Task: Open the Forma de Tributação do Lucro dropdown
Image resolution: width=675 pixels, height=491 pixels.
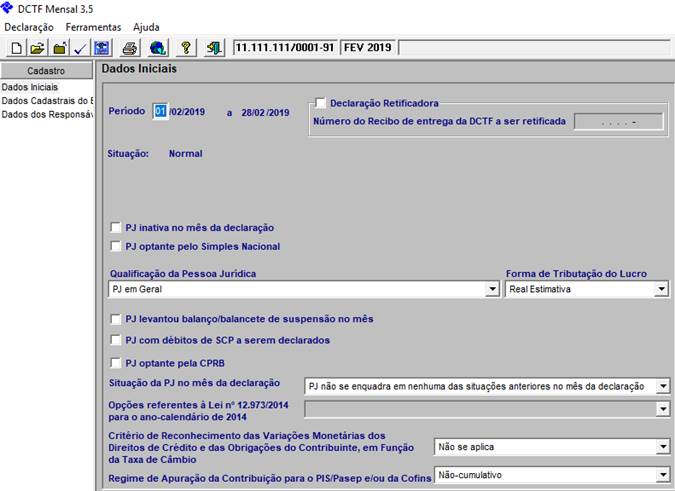Action: click(x=661, y=290)
